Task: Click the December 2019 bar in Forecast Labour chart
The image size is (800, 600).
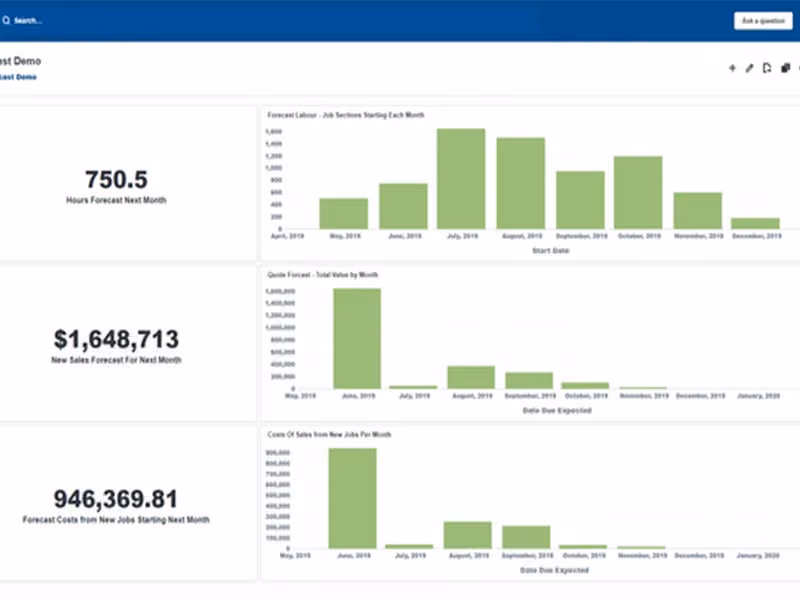Action: click(756, 223)
